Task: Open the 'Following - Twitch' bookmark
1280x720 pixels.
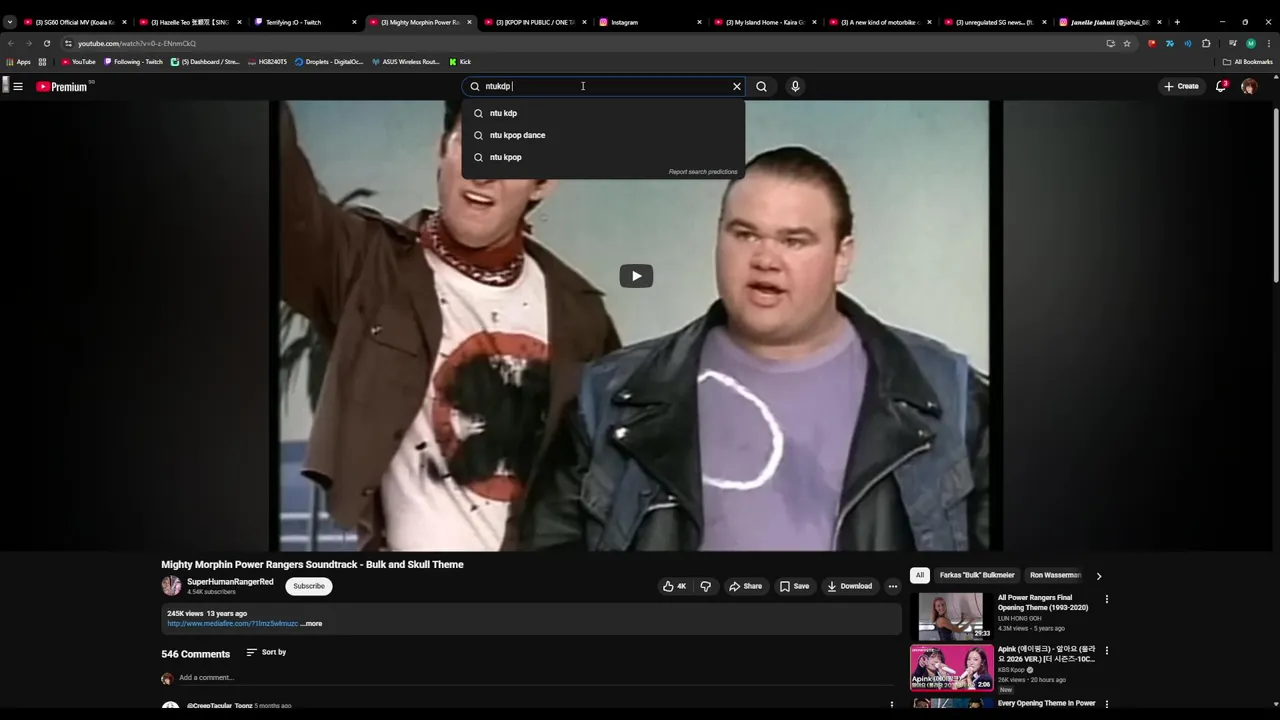Action: 134,62
